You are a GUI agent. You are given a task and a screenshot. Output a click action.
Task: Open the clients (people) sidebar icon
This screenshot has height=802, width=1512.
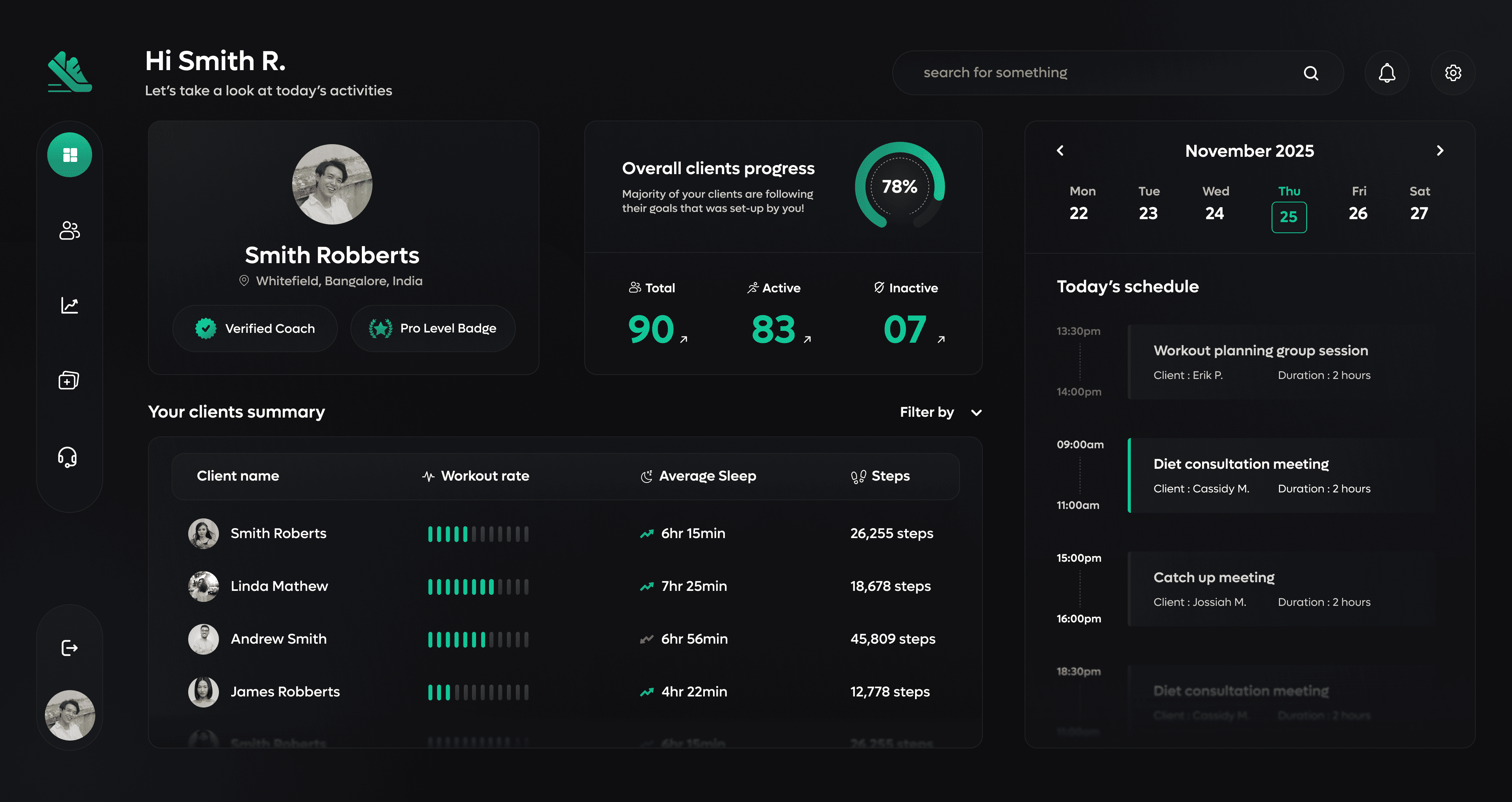pyautogui.click(x=69, y=230)
